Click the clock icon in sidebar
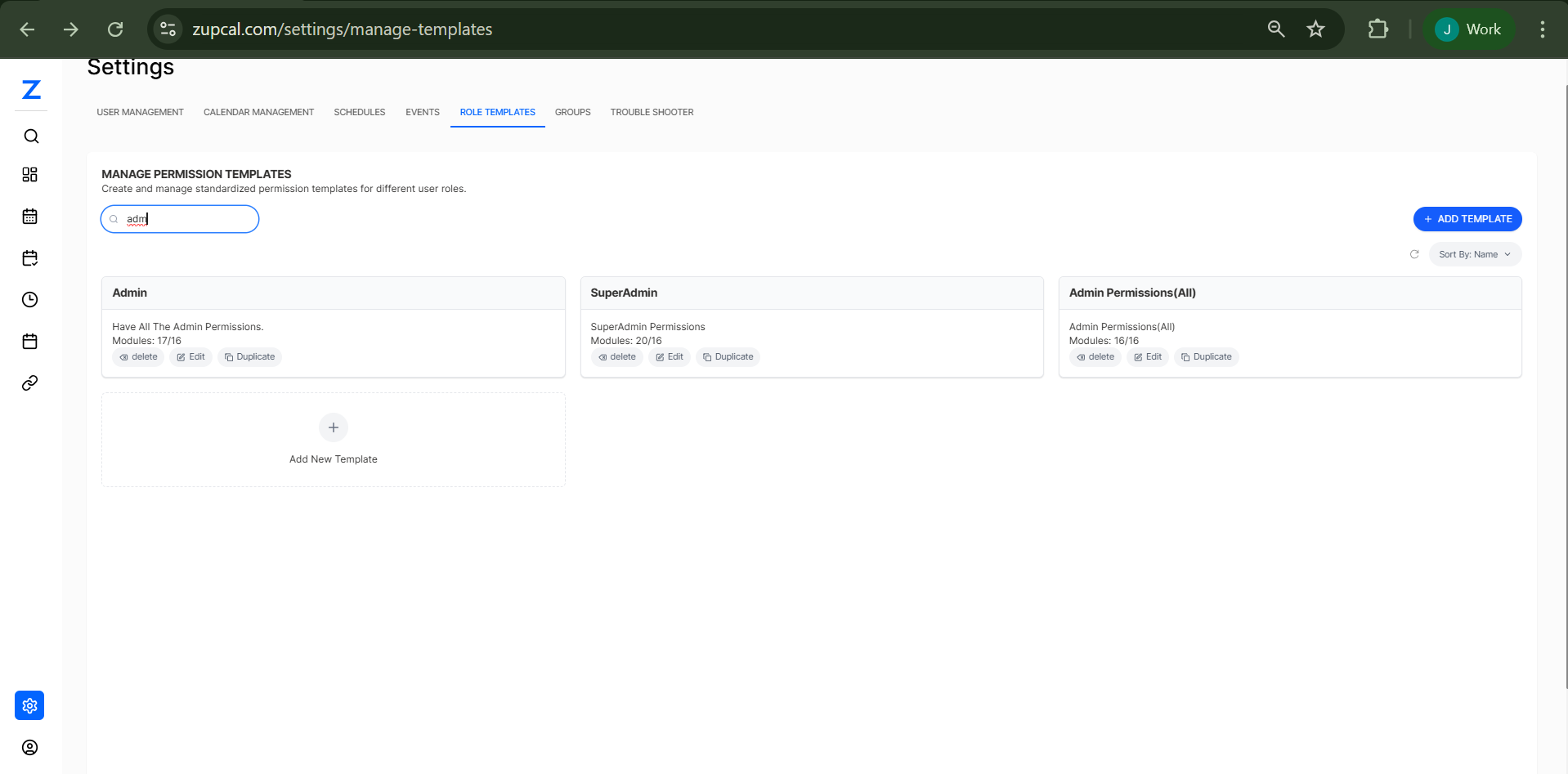Image resolution: width=1568 pixels, height=774 pixels. (x=30, y=300)
